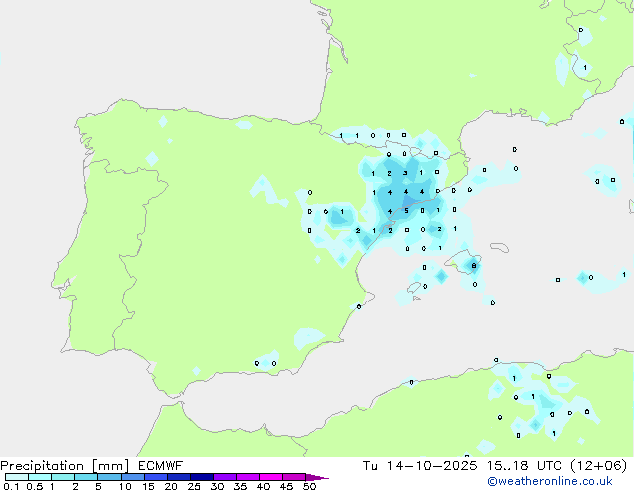
Task: Pick the 1–2 mm legend color swatch
Action: click(63, 478)
